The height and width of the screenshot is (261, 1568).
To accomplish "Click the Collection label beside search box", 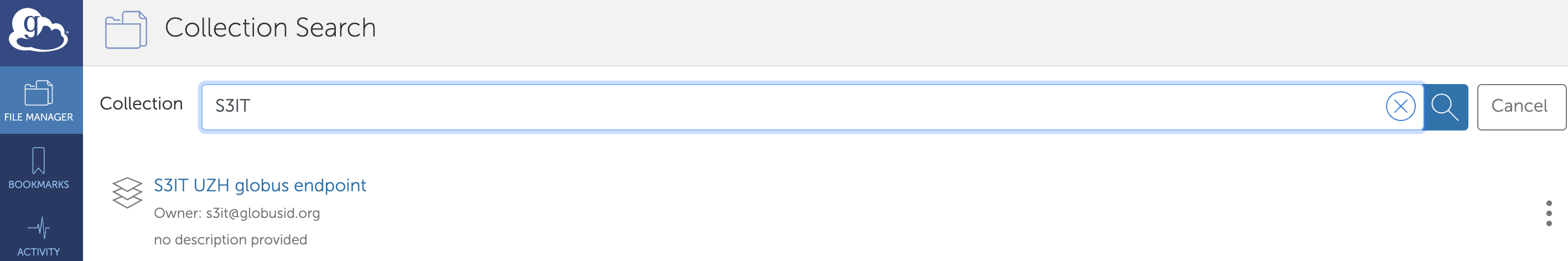I will click(141, 104).
